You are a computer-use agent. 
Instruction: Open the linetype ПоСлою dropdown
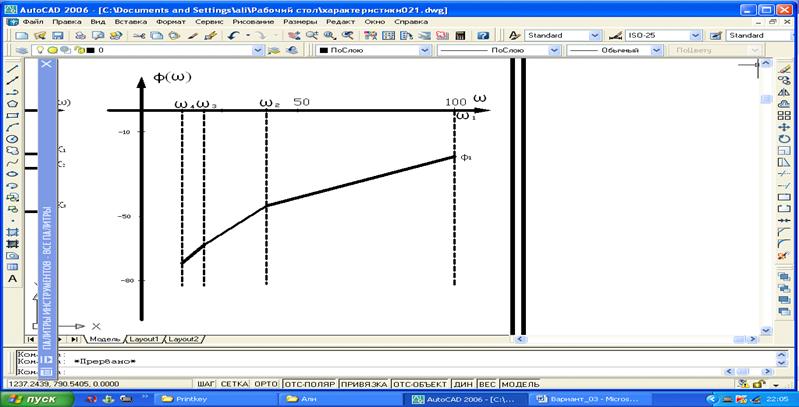pos(554,50)
